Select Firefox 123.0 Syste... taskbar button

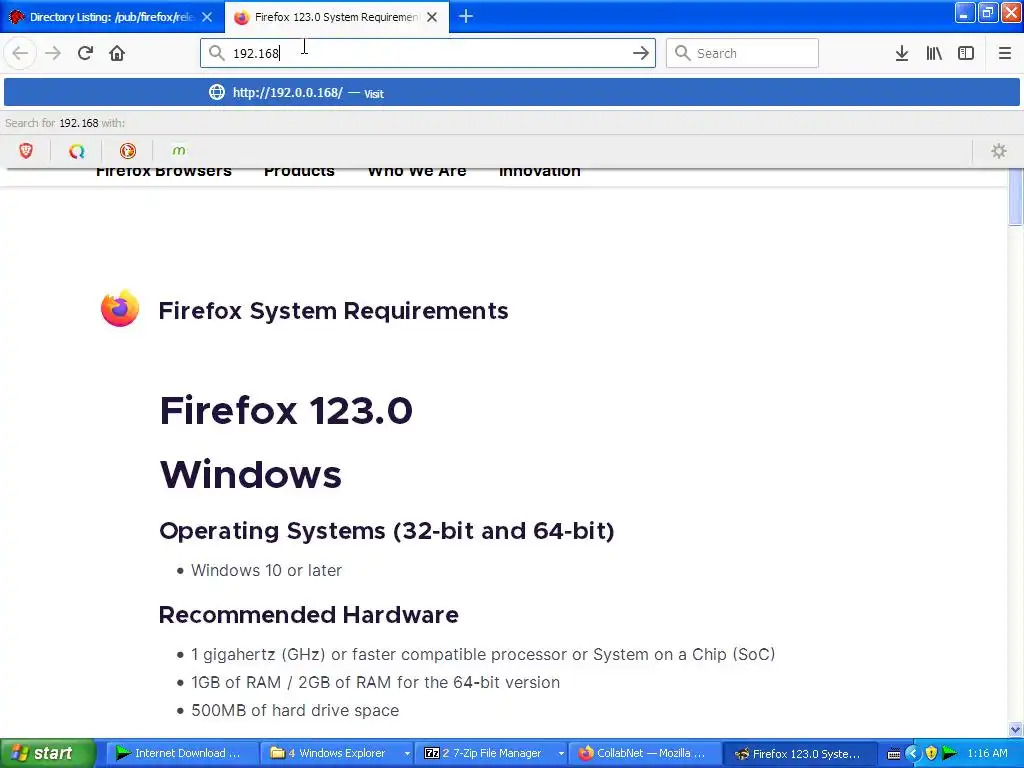coord(801,753)
